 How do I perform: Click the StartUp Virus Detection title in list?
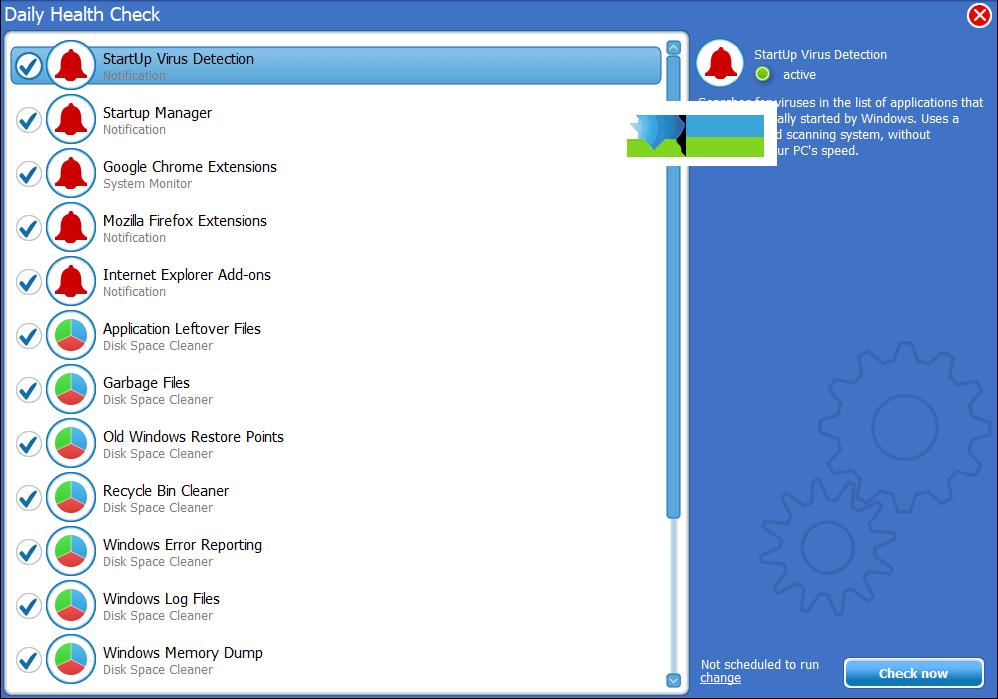pyautogui.click(x=178, y=59)
